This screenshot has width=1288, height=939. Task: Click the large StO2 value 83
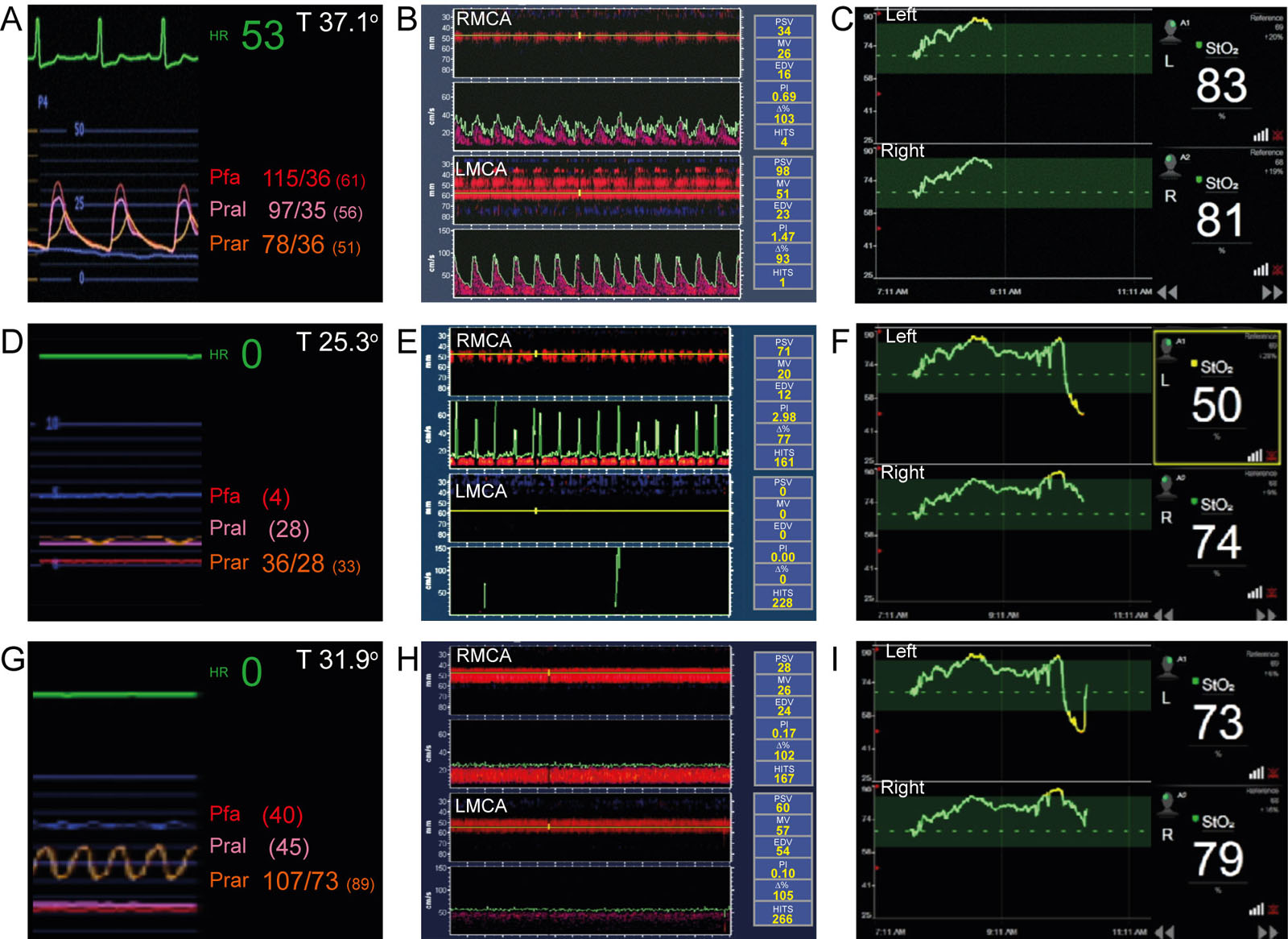(x=1221, y=85)
